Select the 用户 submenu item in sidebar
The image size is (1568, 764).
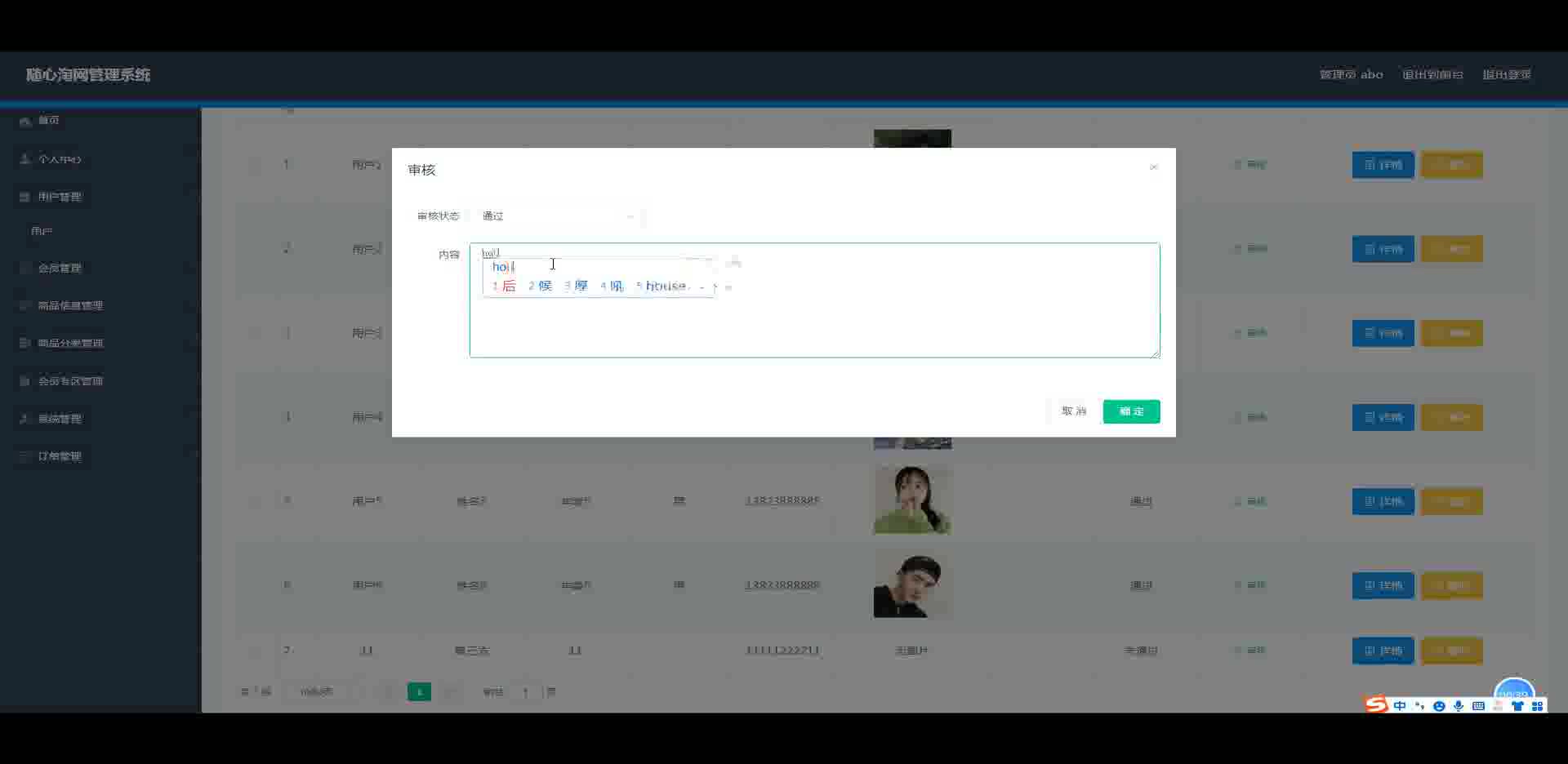(42, 232)
